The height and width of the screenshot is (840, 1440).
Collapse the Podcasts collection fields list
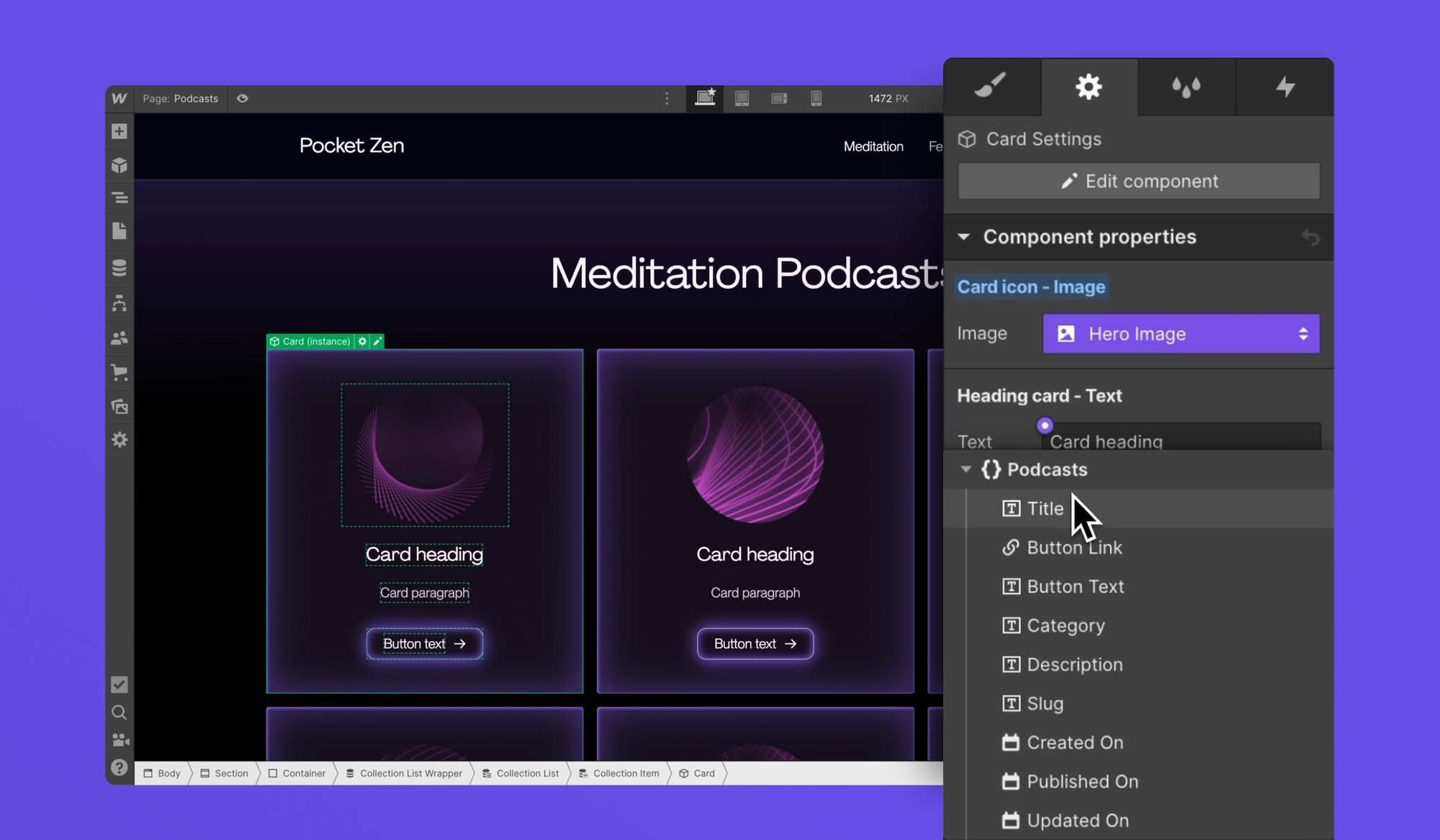coord(966,469)
